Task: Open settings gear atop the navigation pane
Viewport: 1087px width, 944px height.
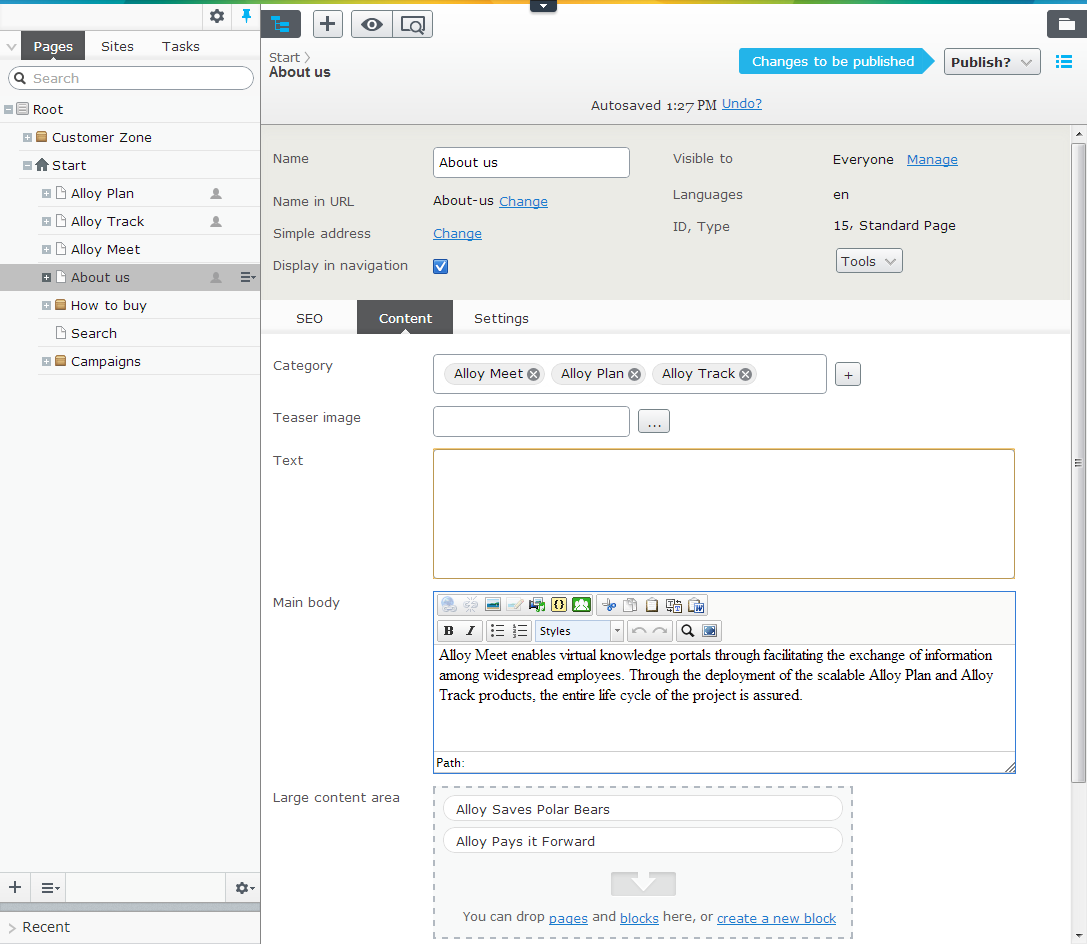Action: point(217,16)
